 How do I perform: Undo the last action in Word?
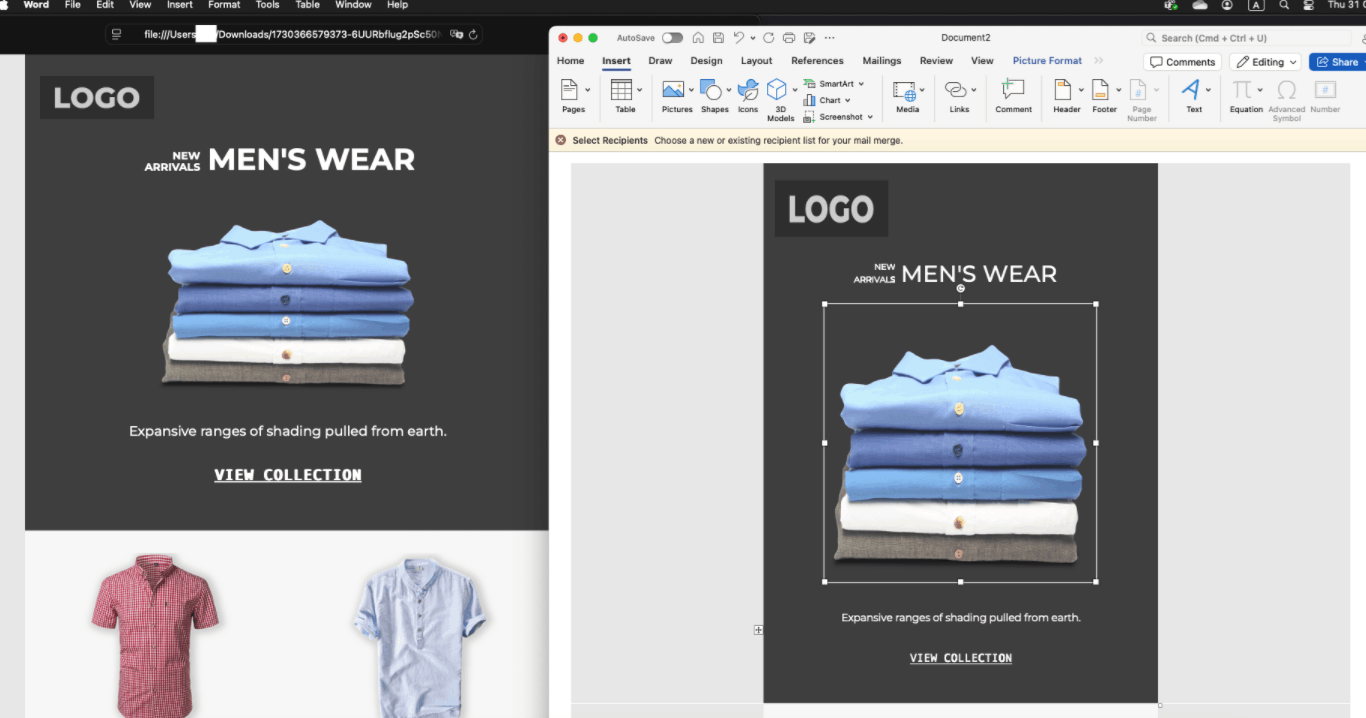tap(738, 38)
